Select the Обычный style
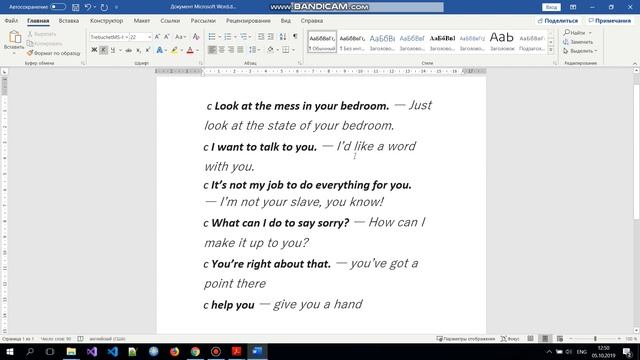 (322, 42)
